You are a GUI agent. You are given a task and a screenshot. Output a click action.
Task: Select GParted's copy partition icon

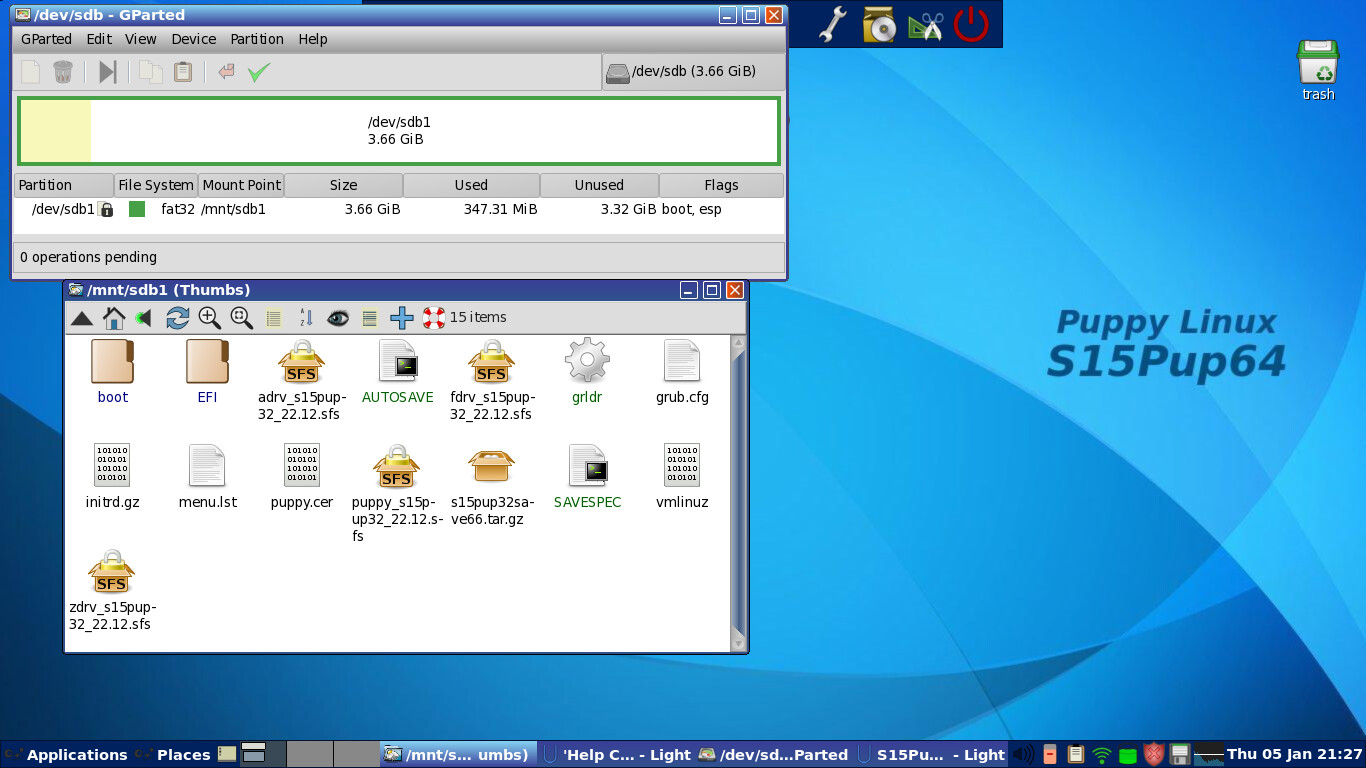[148, 71]
